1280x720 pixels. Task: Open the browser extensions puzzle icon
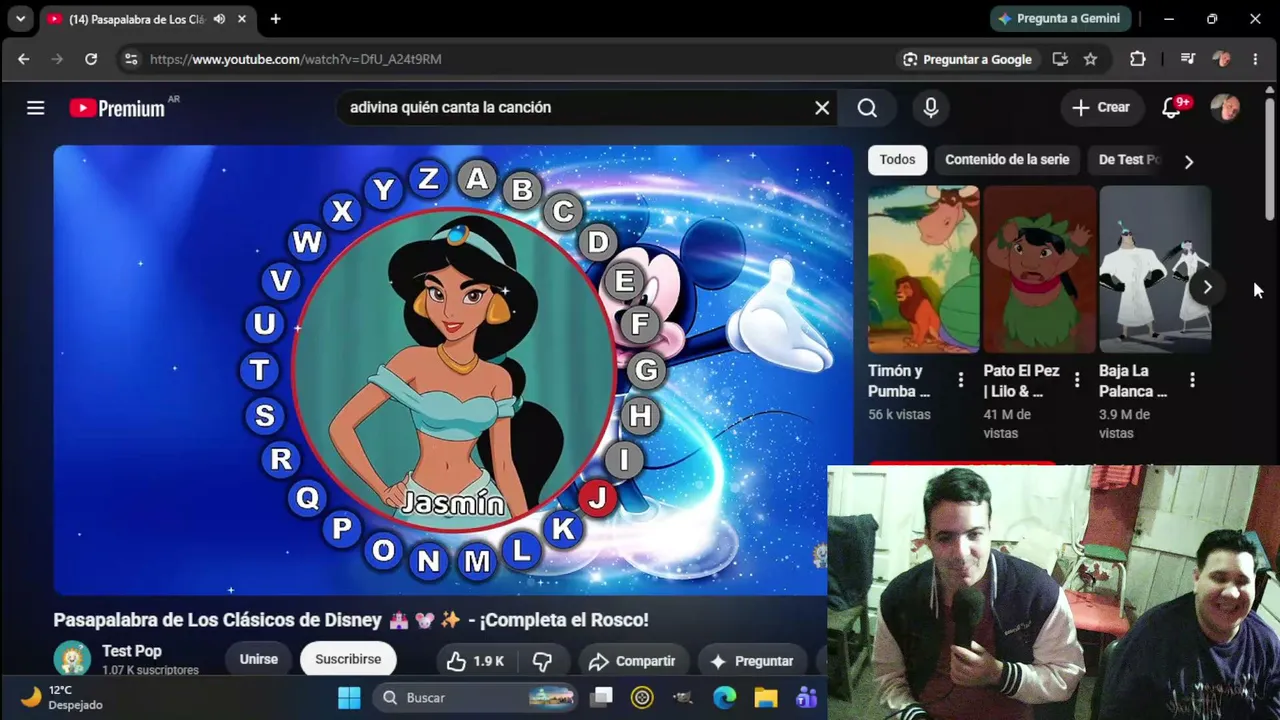(x=1138, y=59)
